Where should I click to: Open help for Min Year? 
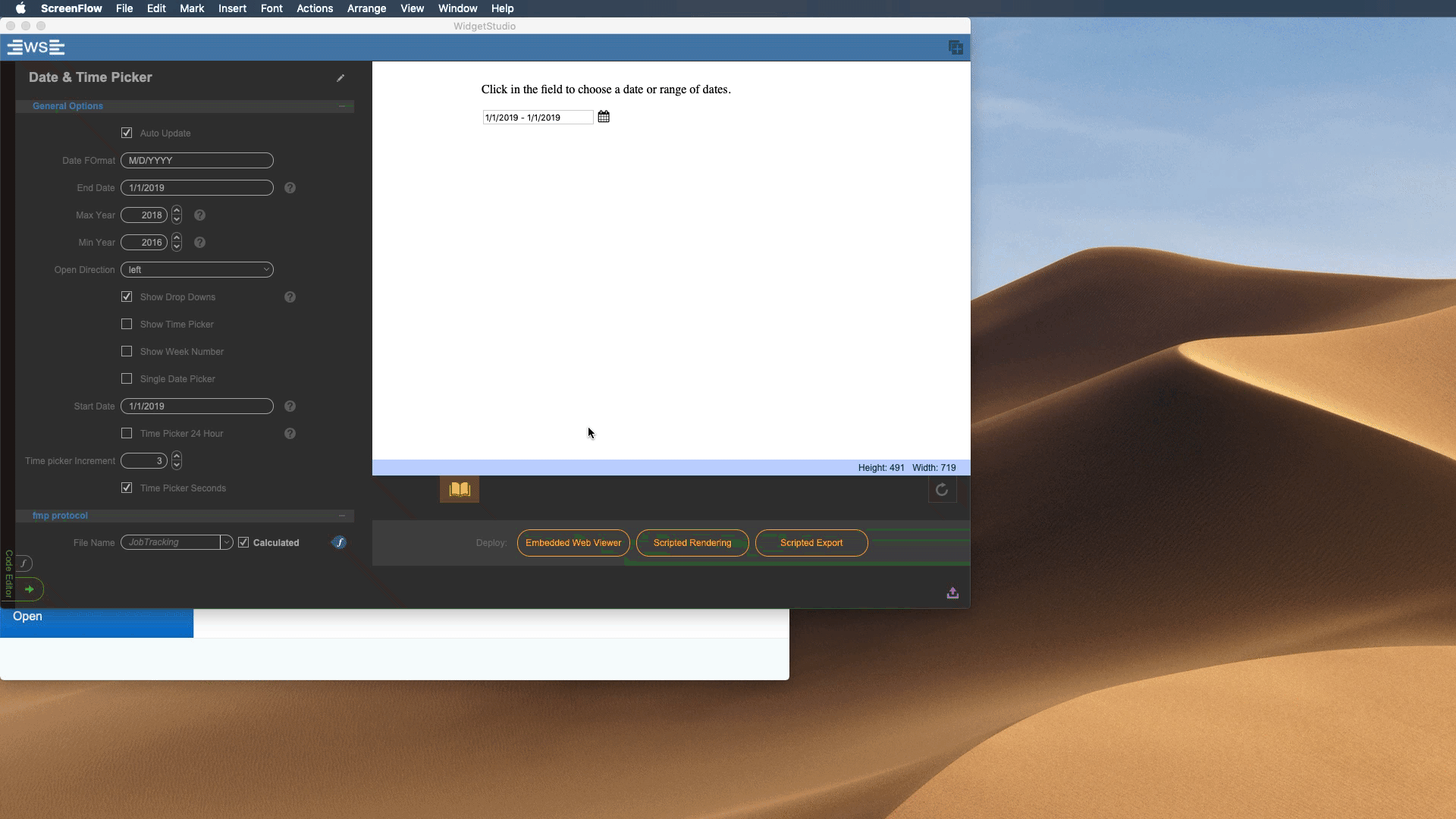(199, 243)
